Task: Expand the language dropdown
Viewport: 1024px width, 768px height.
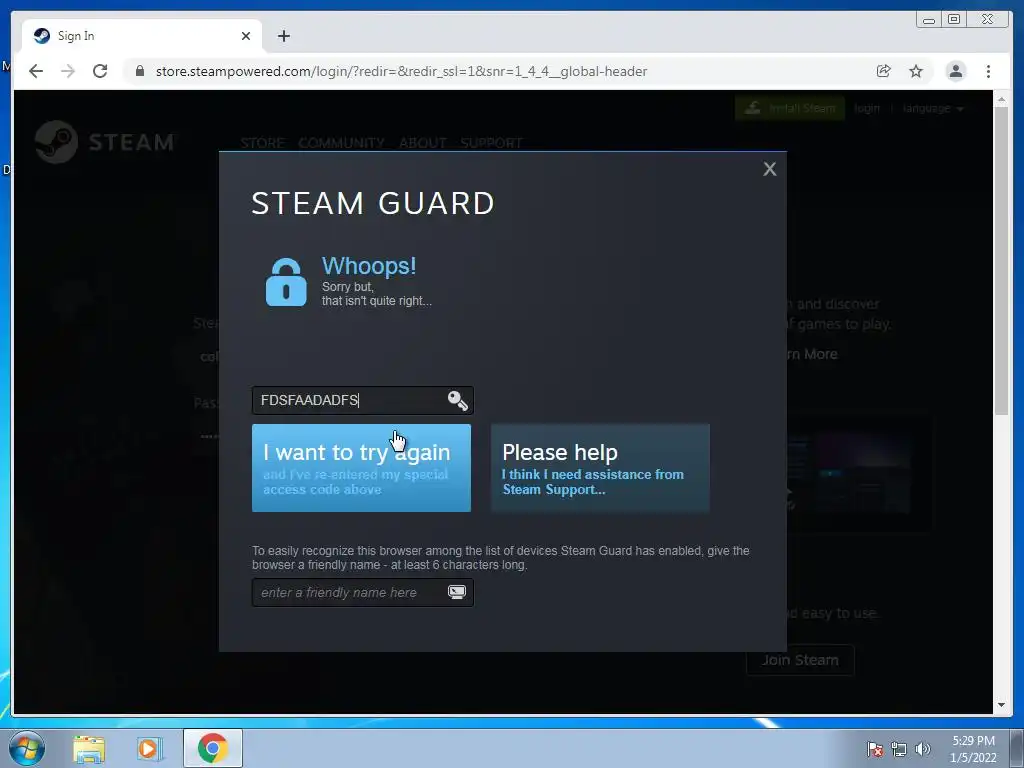Action: [x=933, y=108]
